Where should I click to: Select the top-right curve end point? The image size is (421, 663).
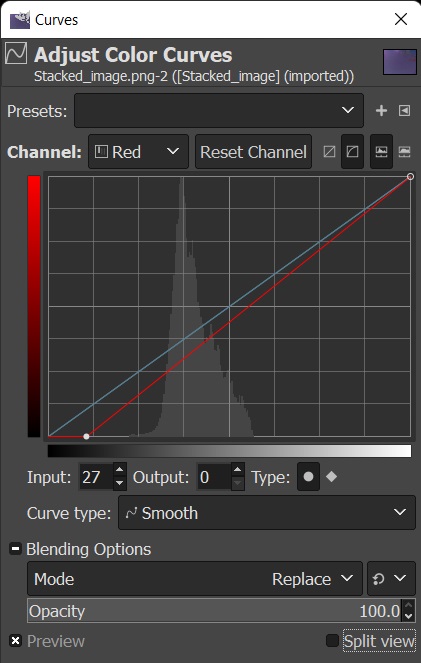coord(410,176)
